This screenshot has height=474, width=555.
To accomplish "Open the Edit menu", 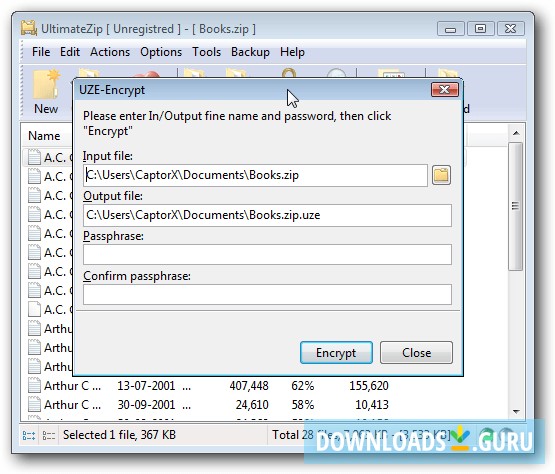I will (70, 52).
